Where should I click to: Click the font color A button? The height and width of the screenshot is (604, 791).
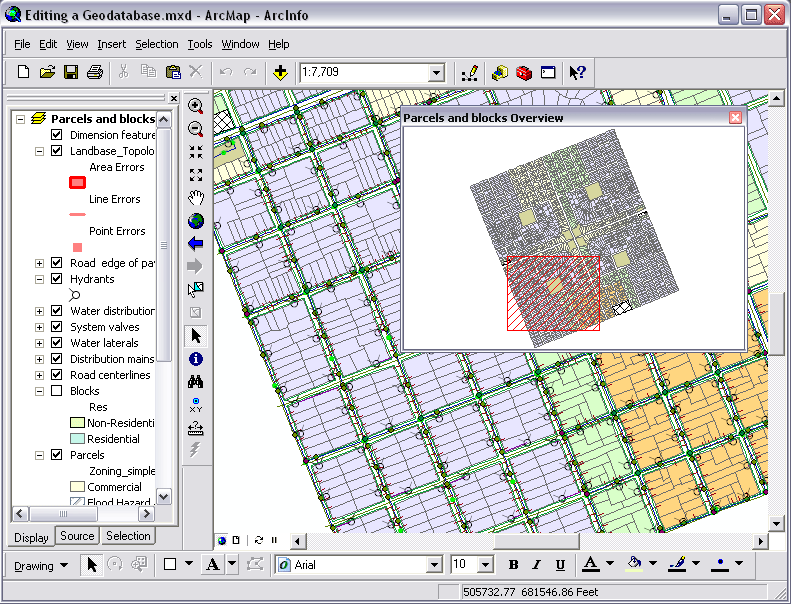pos(591,564)
